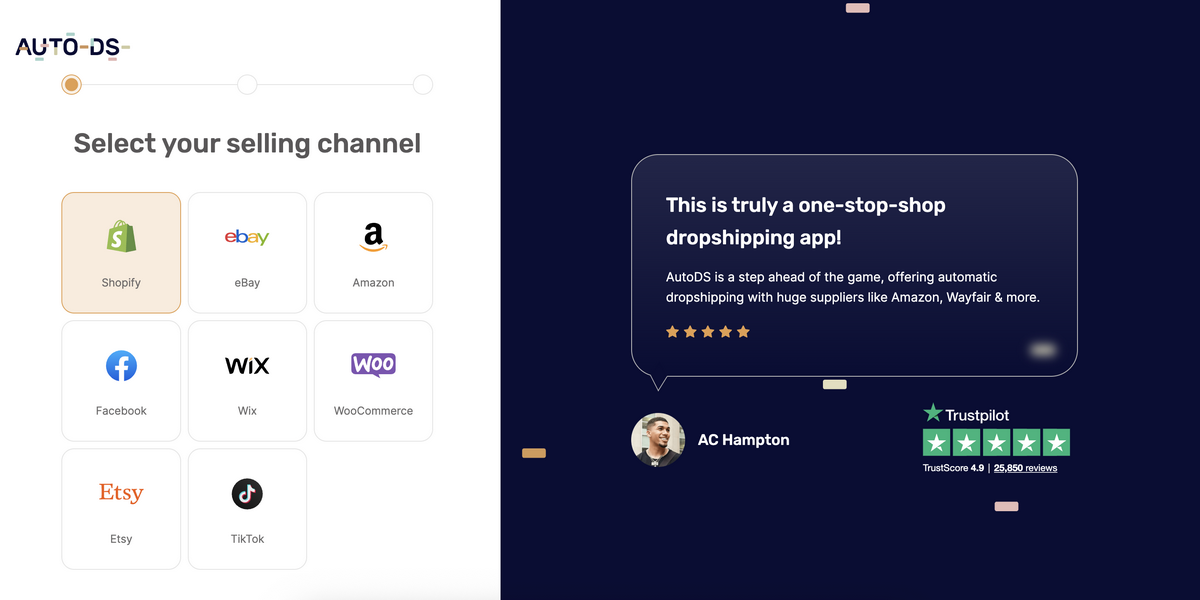Click the Shopify channel label

coord(121,283)
